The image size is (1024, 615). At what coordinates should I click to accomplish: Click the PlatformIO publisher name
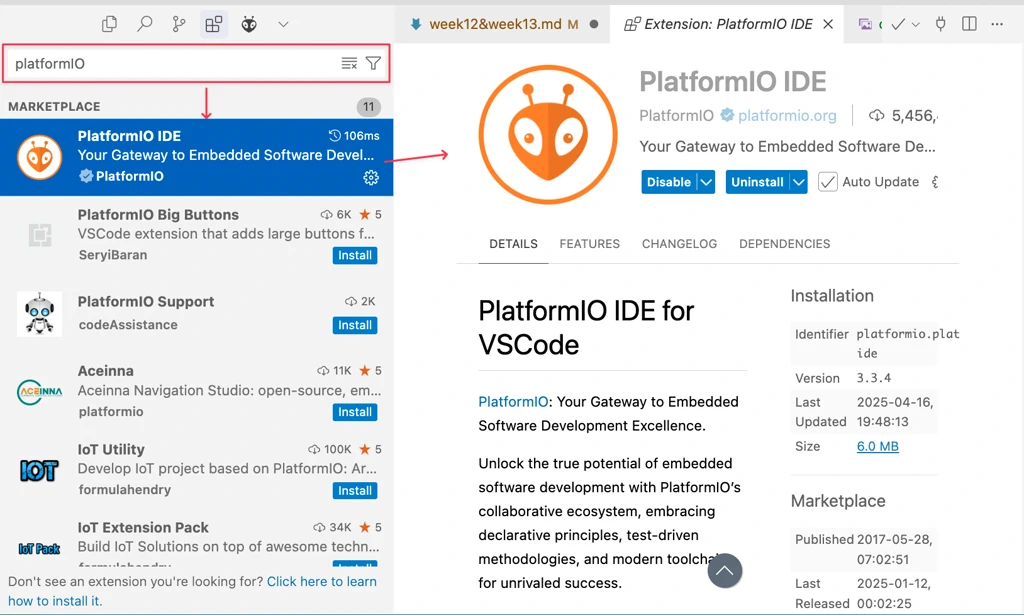[x=676, y=116]
